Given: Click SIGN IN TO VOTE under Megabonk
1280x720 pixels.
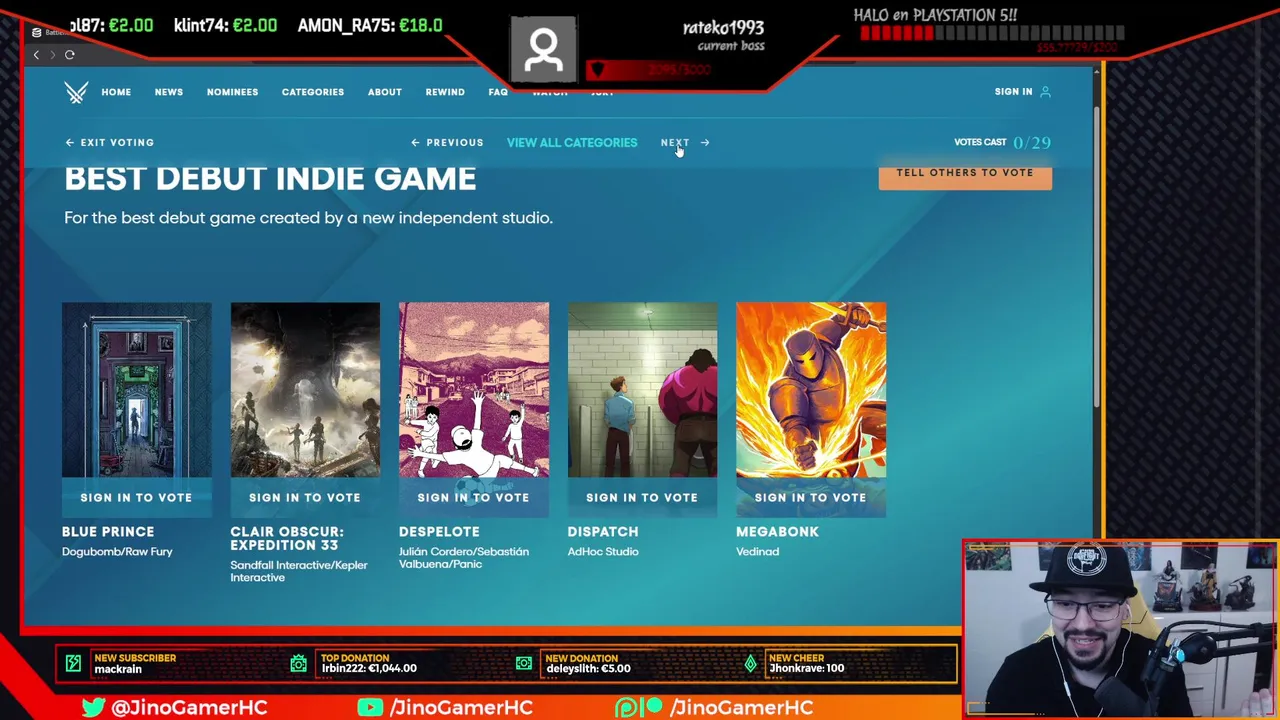Looking at the screenshot, I should pyautogui.click(x=811, y=497).
